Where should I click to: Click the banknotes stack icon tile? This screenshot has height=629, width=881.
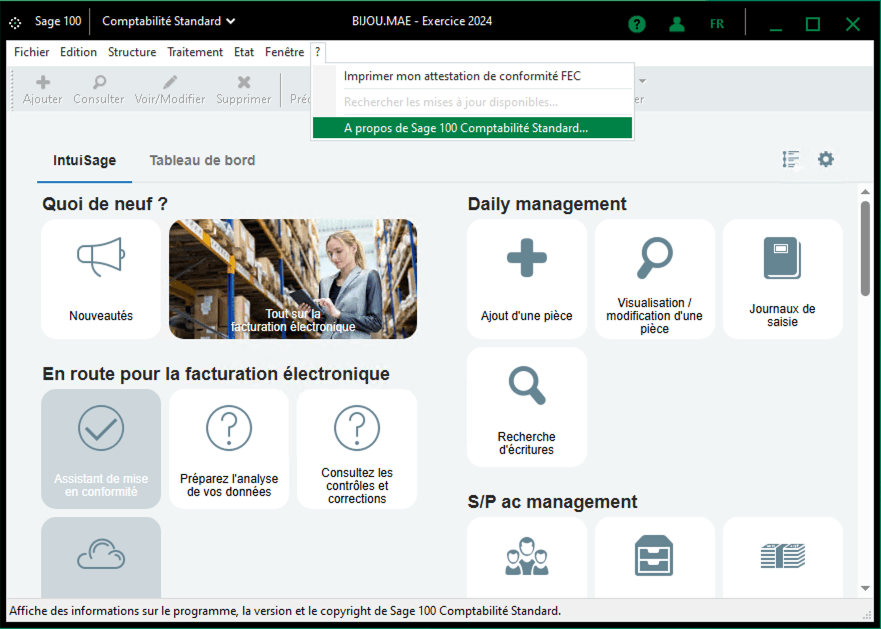click(783, 556)
